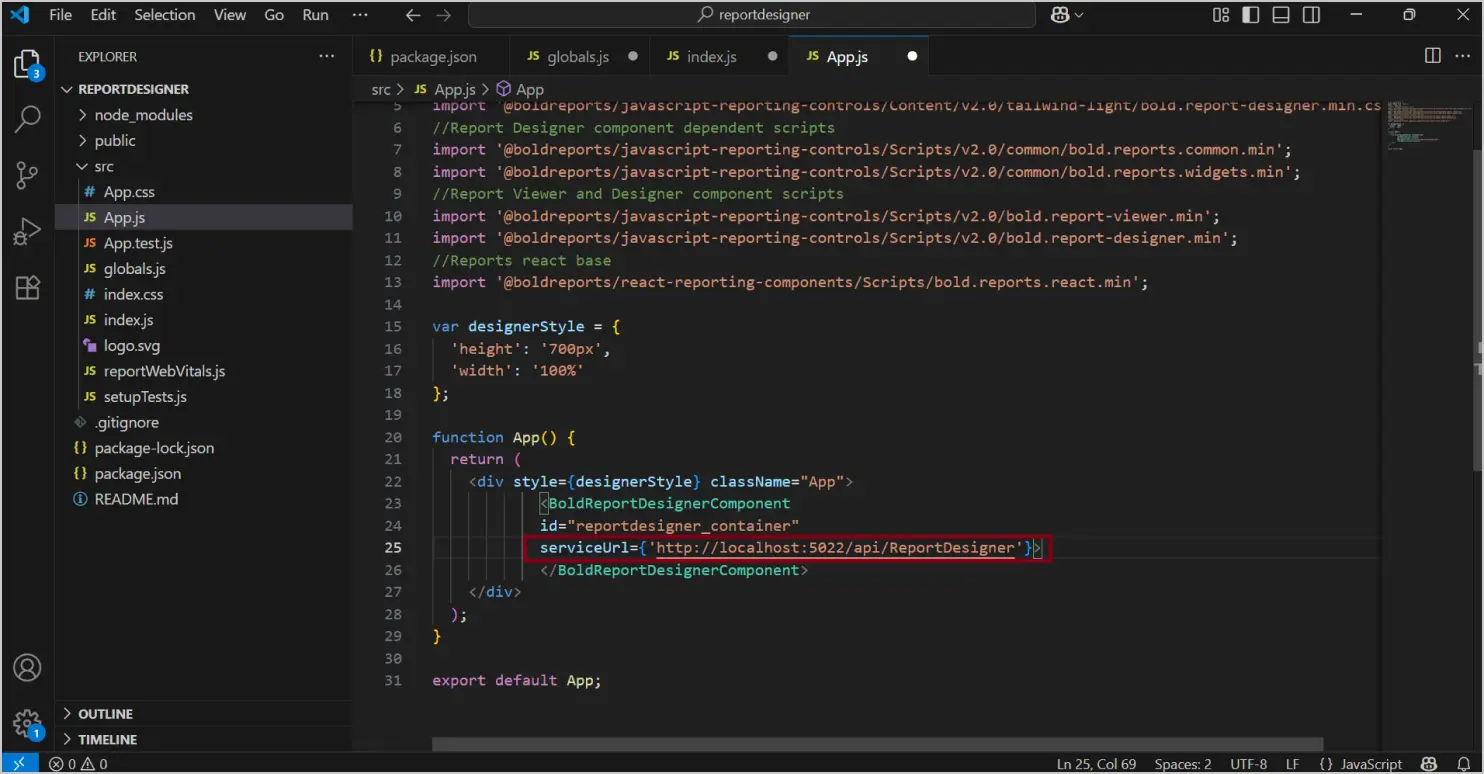Toggle the Secondary Side Bar
This screenshot has width=1484, height=774.
pyautogui.click(x=1312, y=14)
